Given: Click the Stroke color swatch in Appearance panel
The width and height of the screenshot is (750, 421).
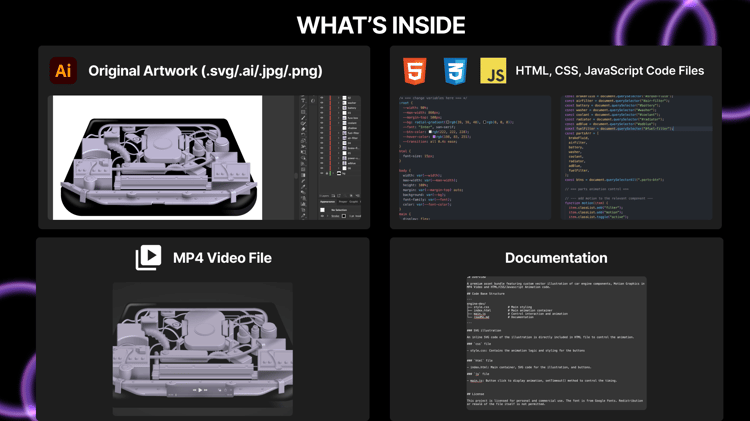Looking at the screenshot, I should pos(344,216).
